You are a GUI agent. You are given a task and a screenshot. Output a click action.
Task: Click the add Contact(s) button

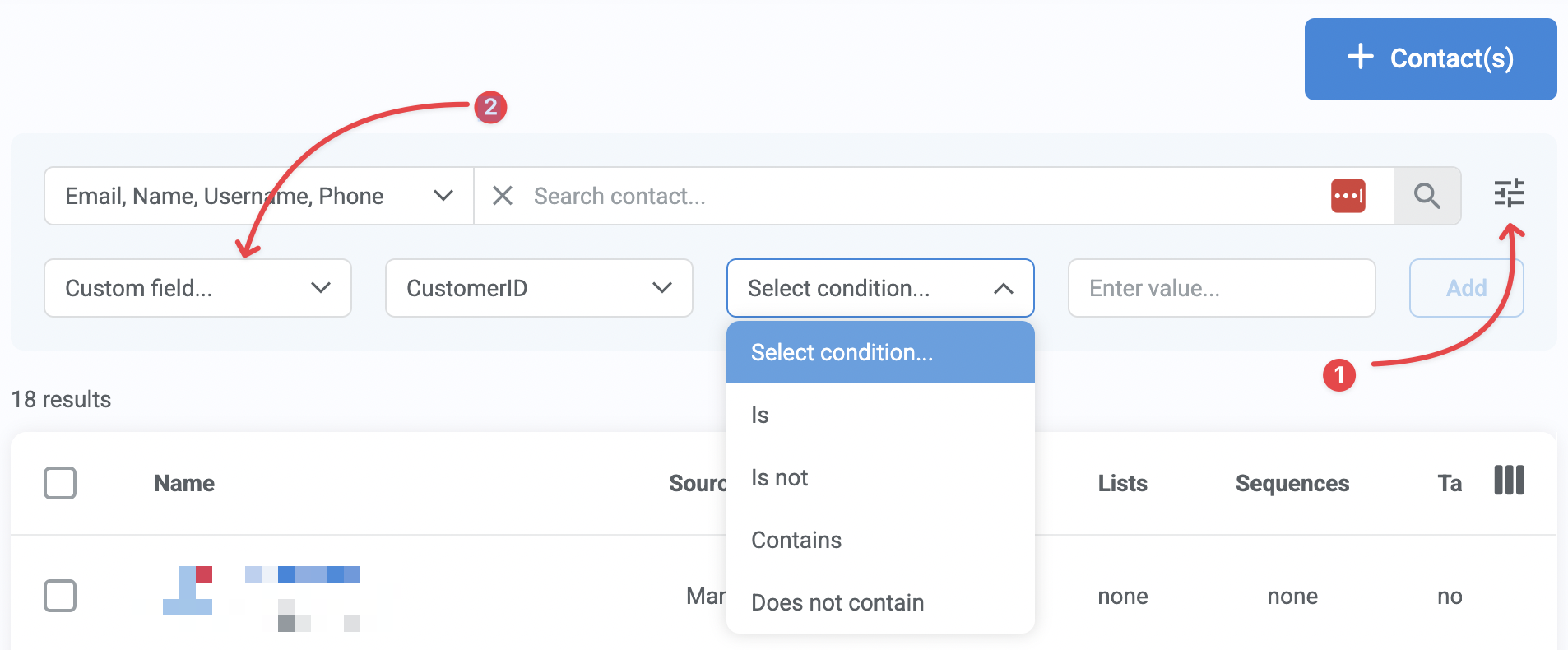coord(1430,59)
